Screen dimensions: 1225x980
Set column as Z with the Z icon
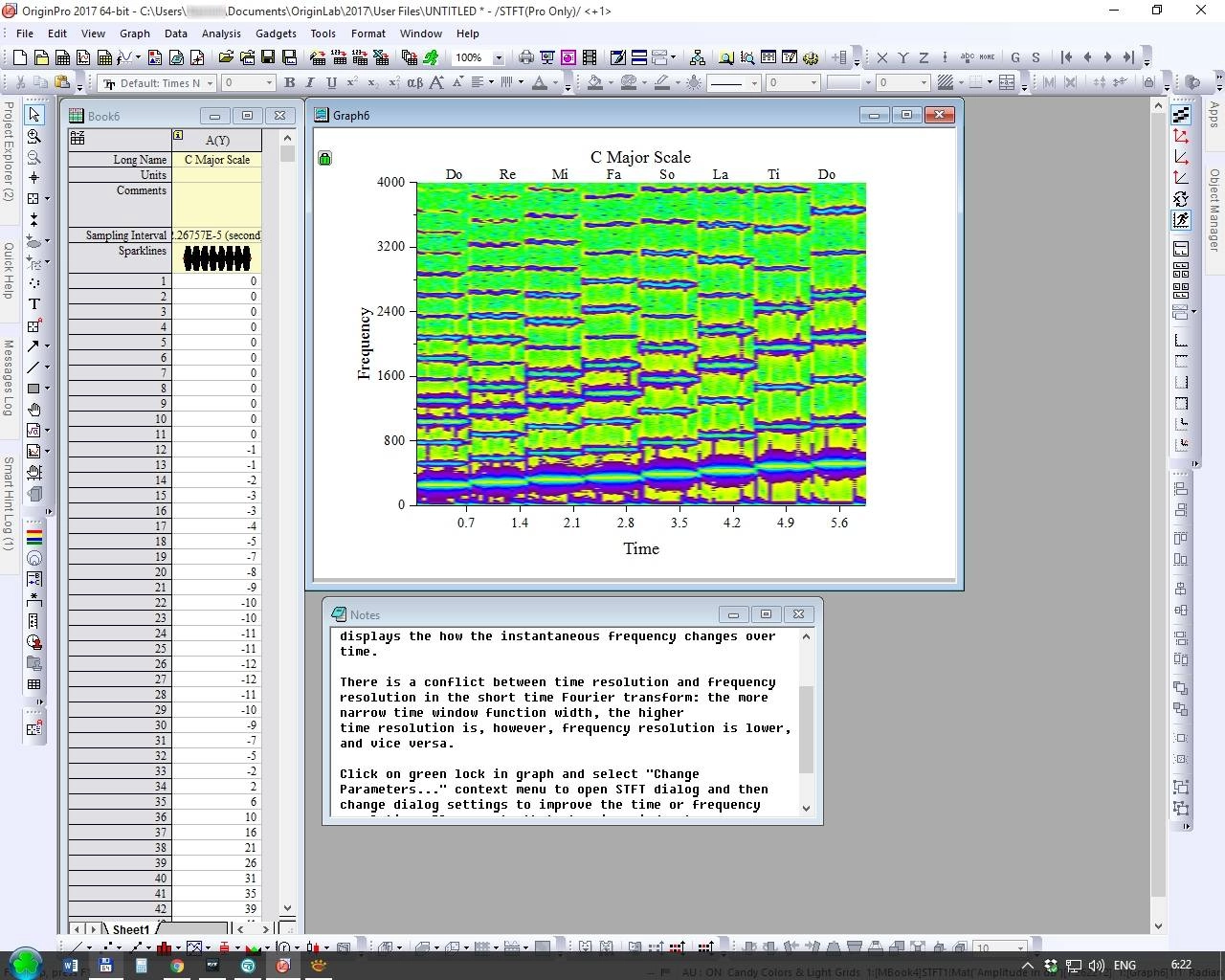click(x=924, y=57)
